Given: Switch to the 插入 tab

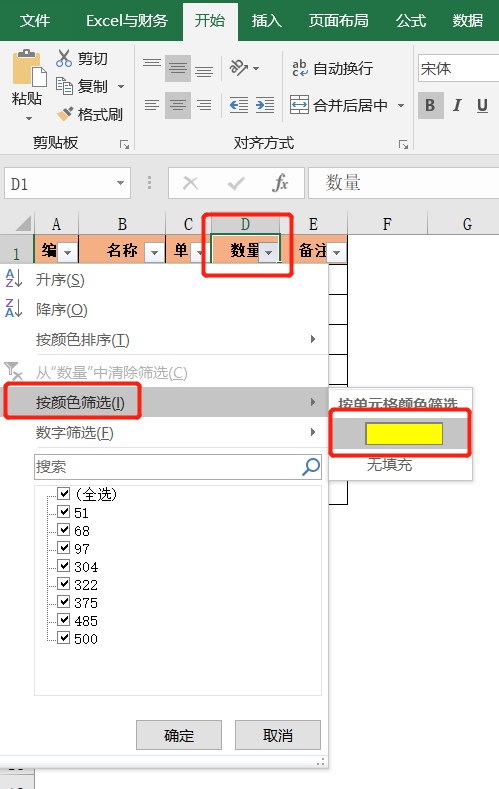Looking at the screenshot, I should click(267, 20).
